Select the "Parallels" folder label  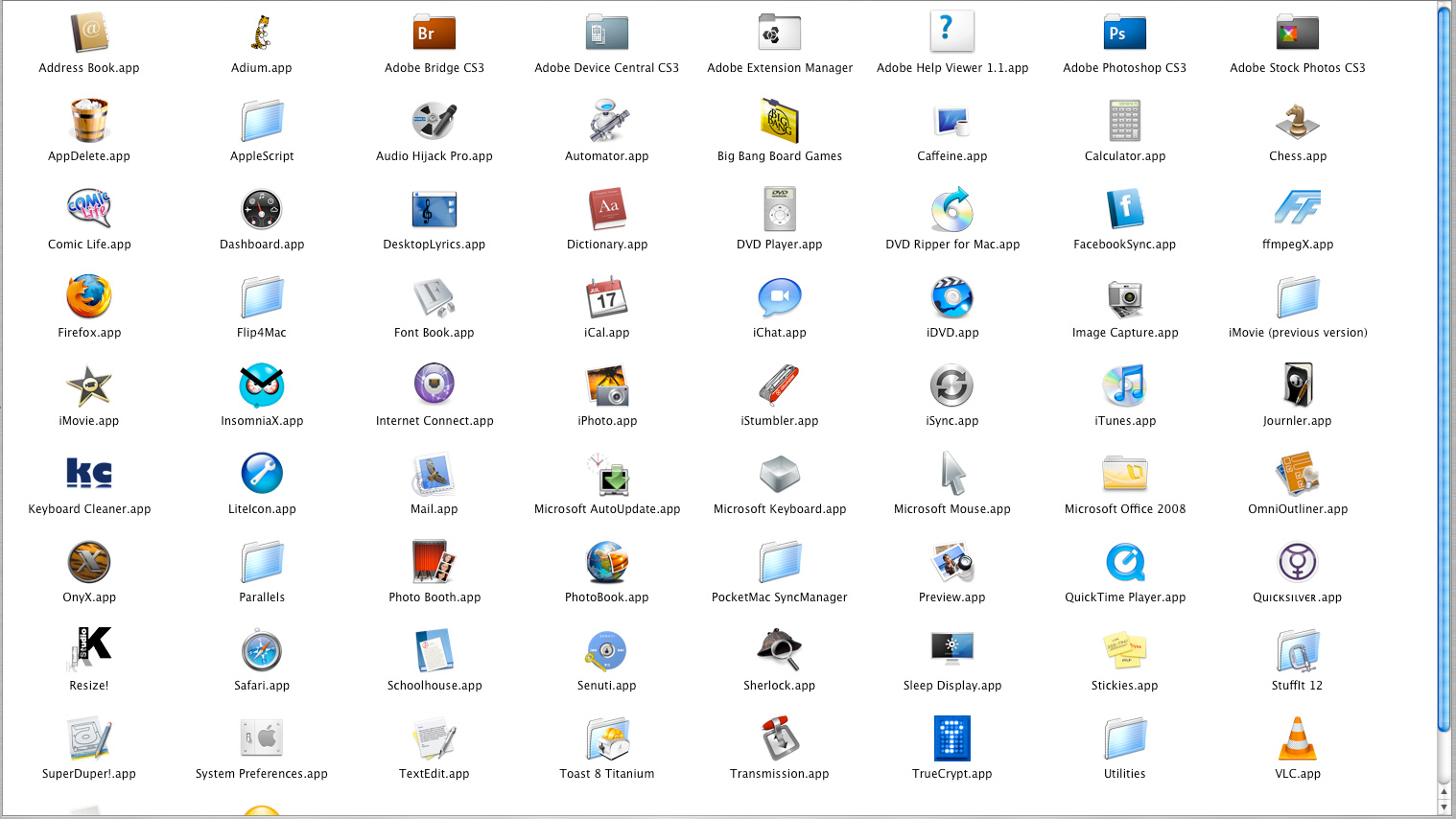click(262, 597)
